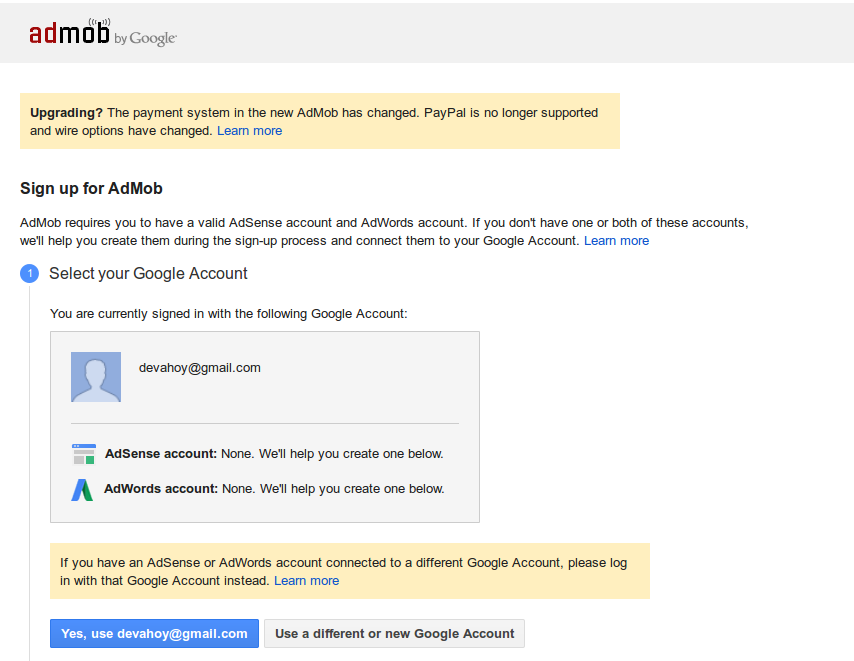Click the account profile avatar image
854x661 pixels.
(96, 377)
